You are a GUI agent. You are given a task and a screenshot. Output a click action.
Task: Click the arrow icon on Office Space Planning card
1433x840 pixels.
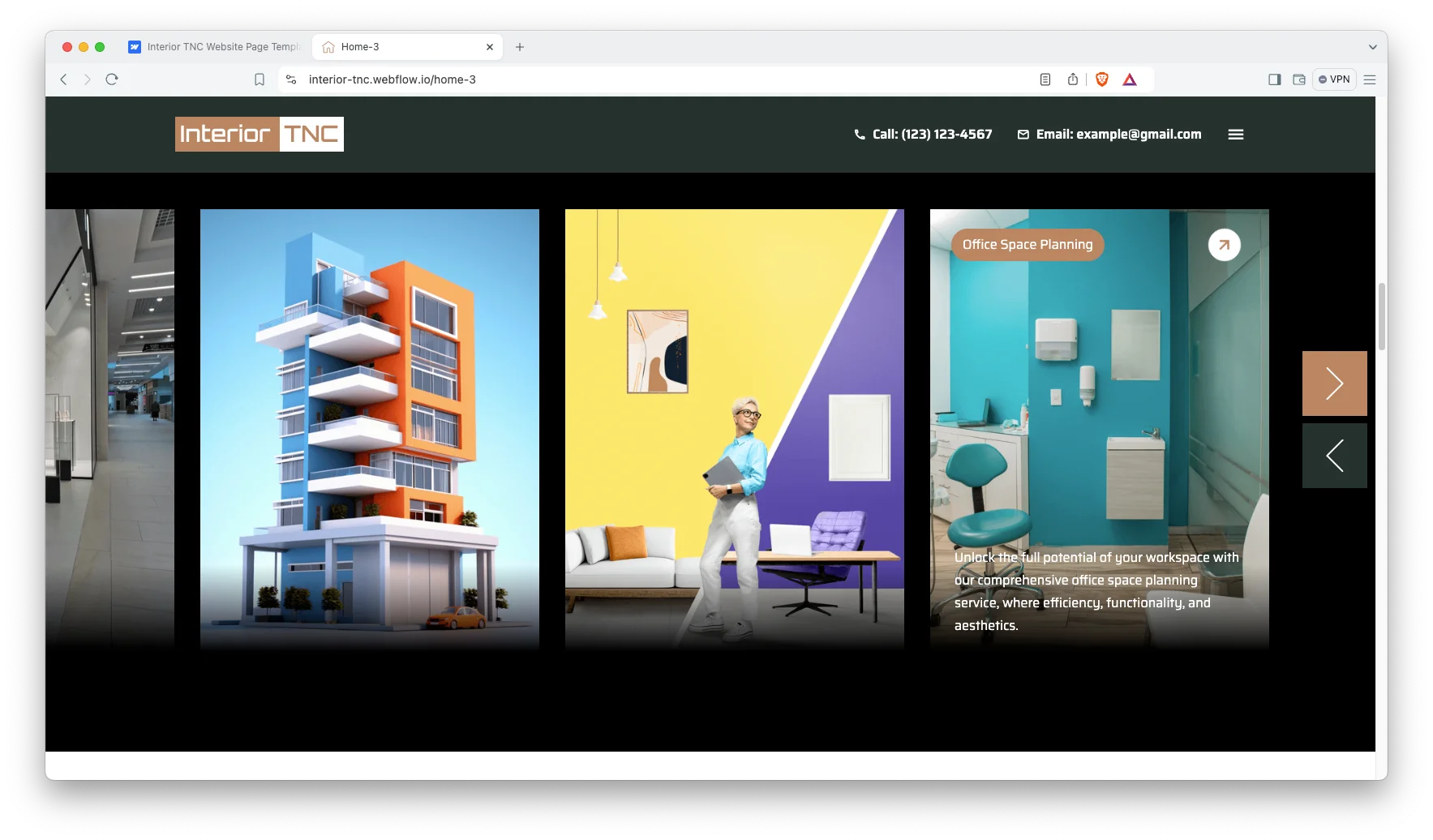pos(1224,245)
